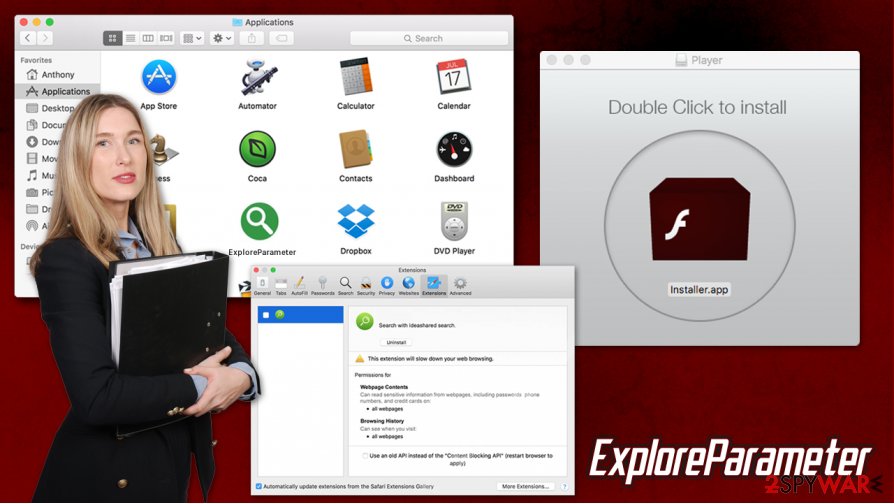The width and height of the screenshot is (894, 504).
Task: Switch Finder to list view
Action: (131, 38)
